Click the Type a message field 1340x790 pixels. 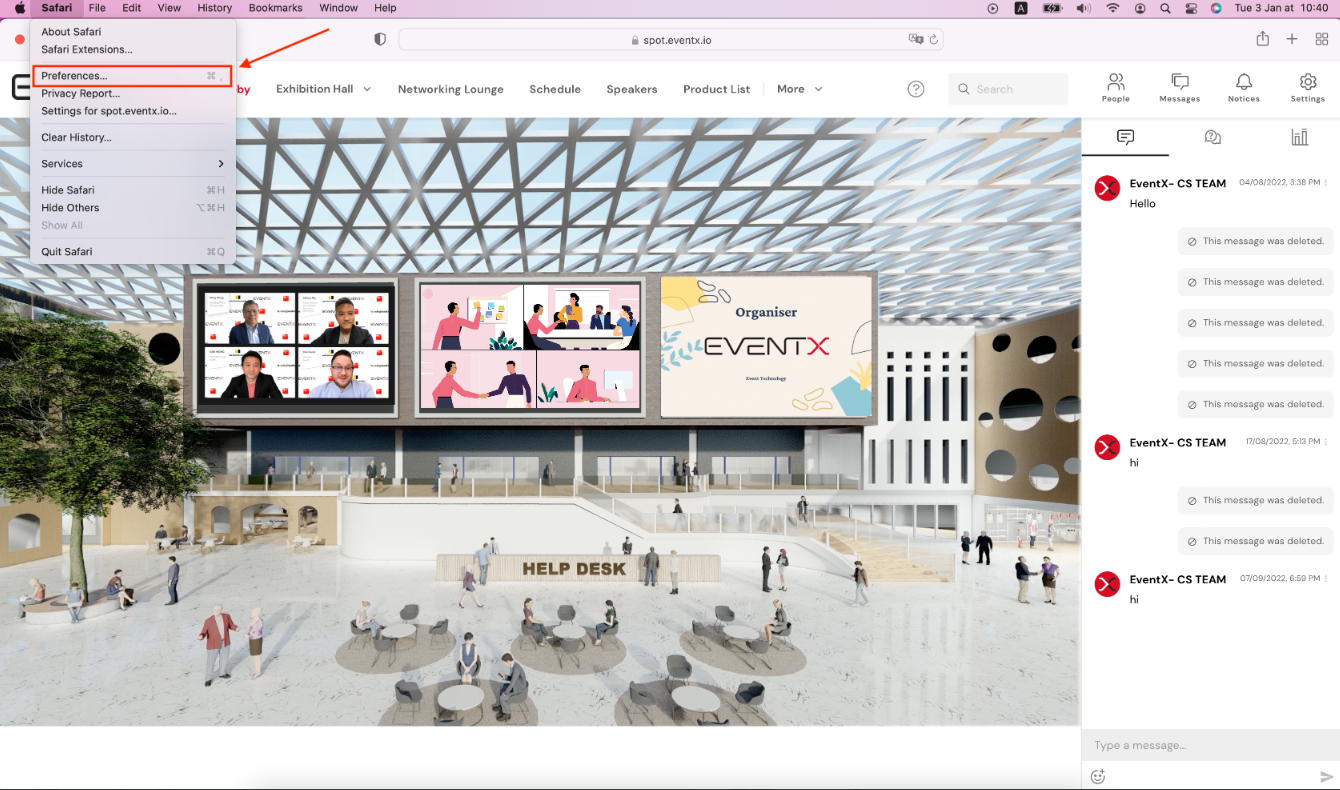tap(1210, 745)
